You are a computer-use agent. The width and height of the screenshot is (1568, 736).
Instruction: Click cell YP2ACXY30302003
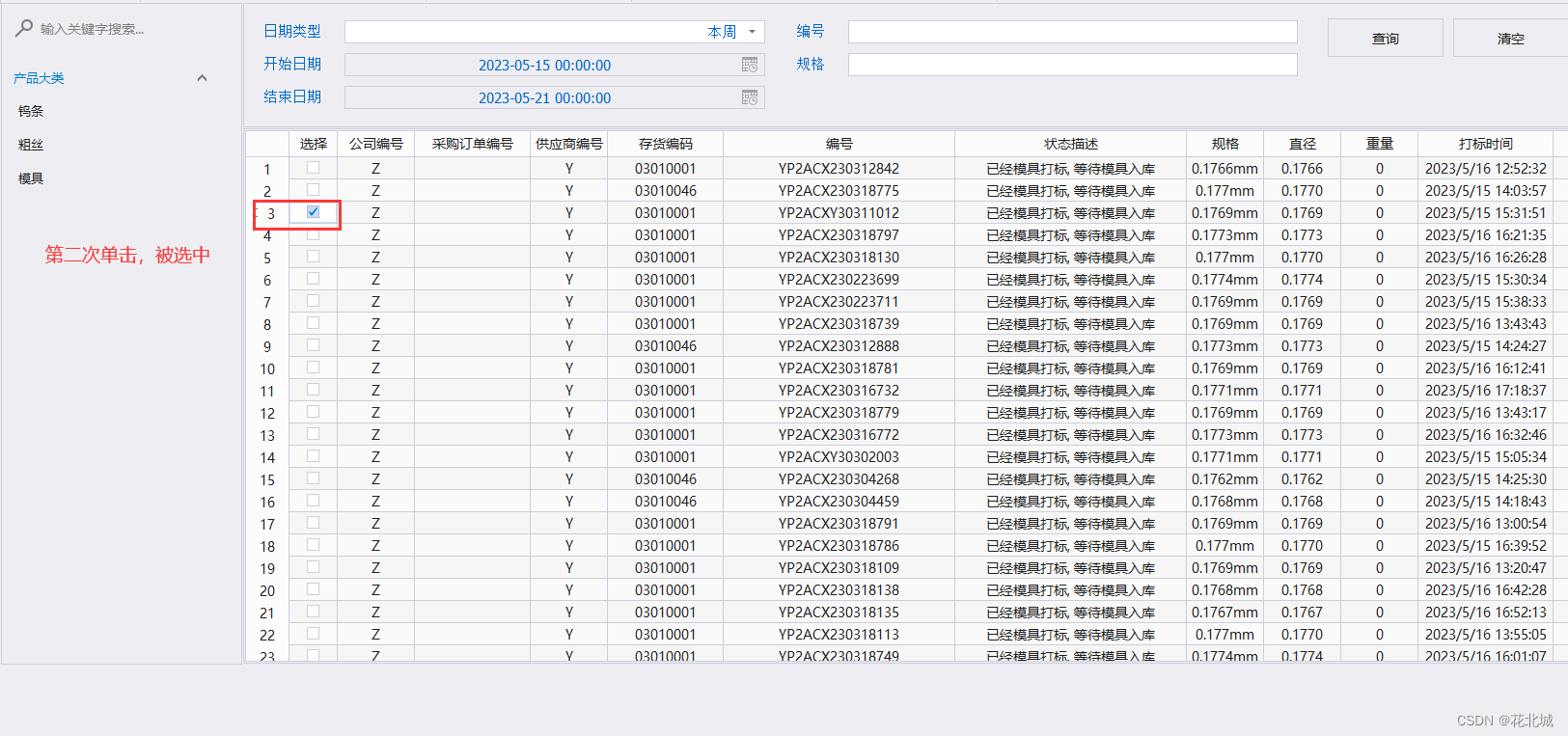pyautogui.click(x=839, y=457)
